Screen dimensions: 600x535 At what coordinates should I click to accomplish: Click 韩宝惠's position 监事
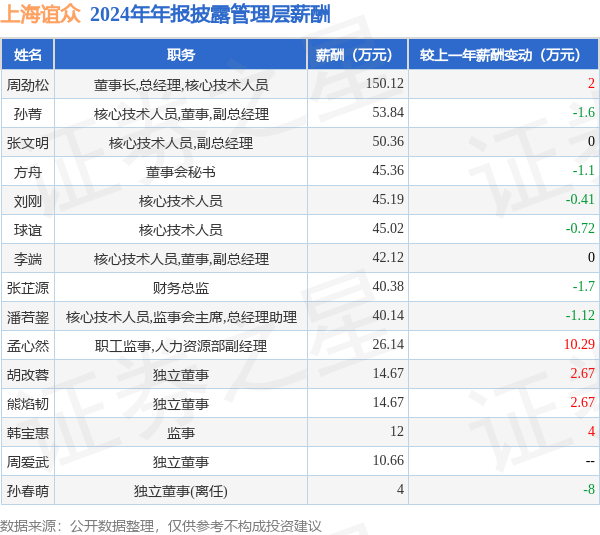(x=181, y=433)
